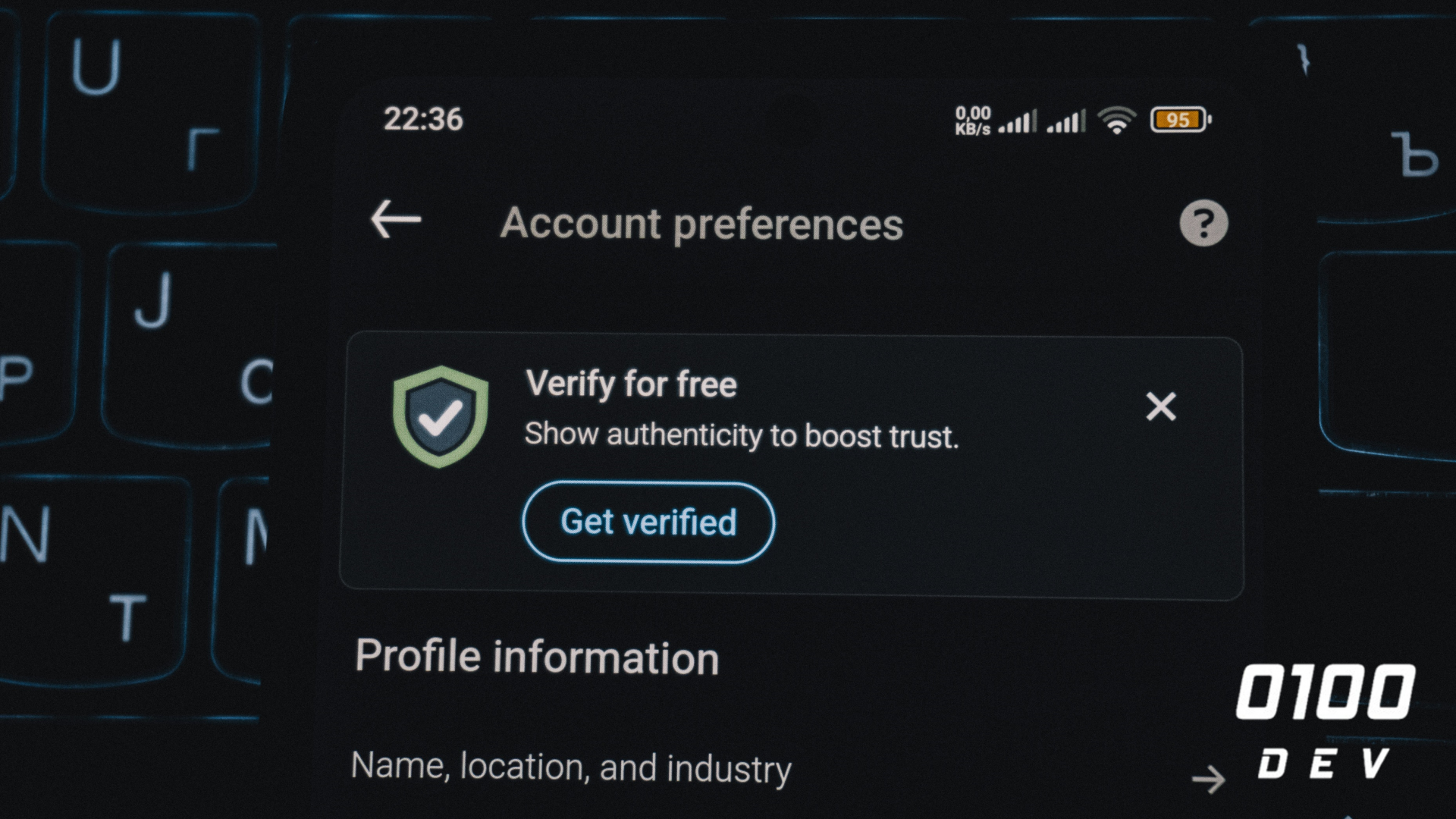Tap the battery indicator showing 95

[1180, 120]
